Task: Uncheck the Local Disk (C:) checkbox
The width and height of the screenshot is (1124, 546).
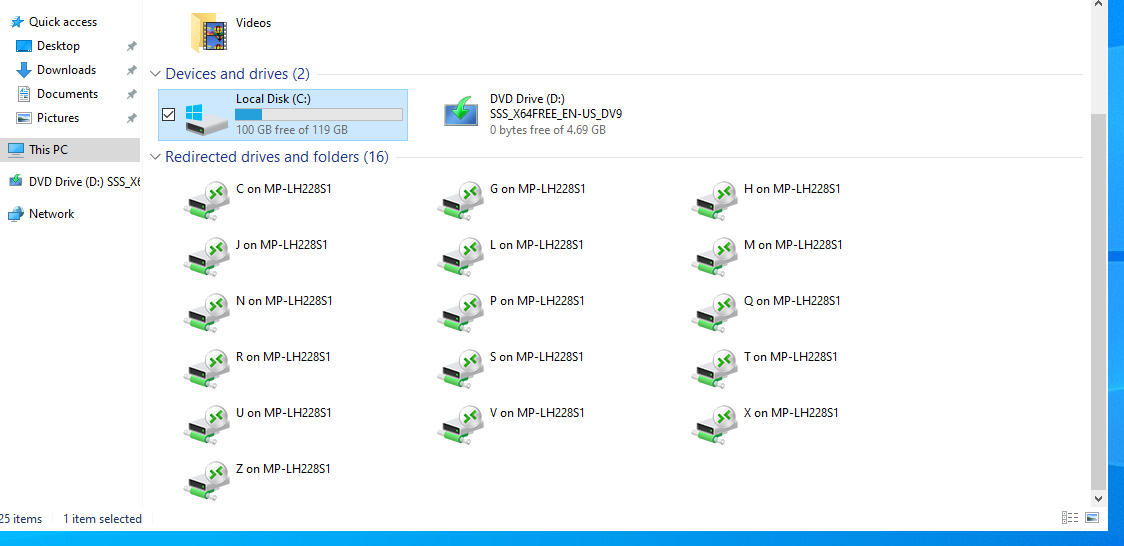Action: pos(169,115)
